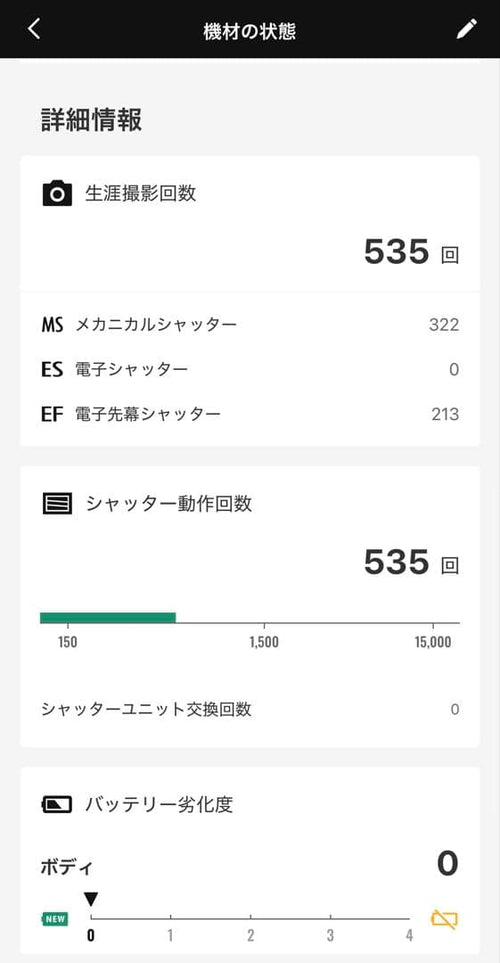Tap level 4 on battery degradation scale
500x963 pixels.
point(410,936)
